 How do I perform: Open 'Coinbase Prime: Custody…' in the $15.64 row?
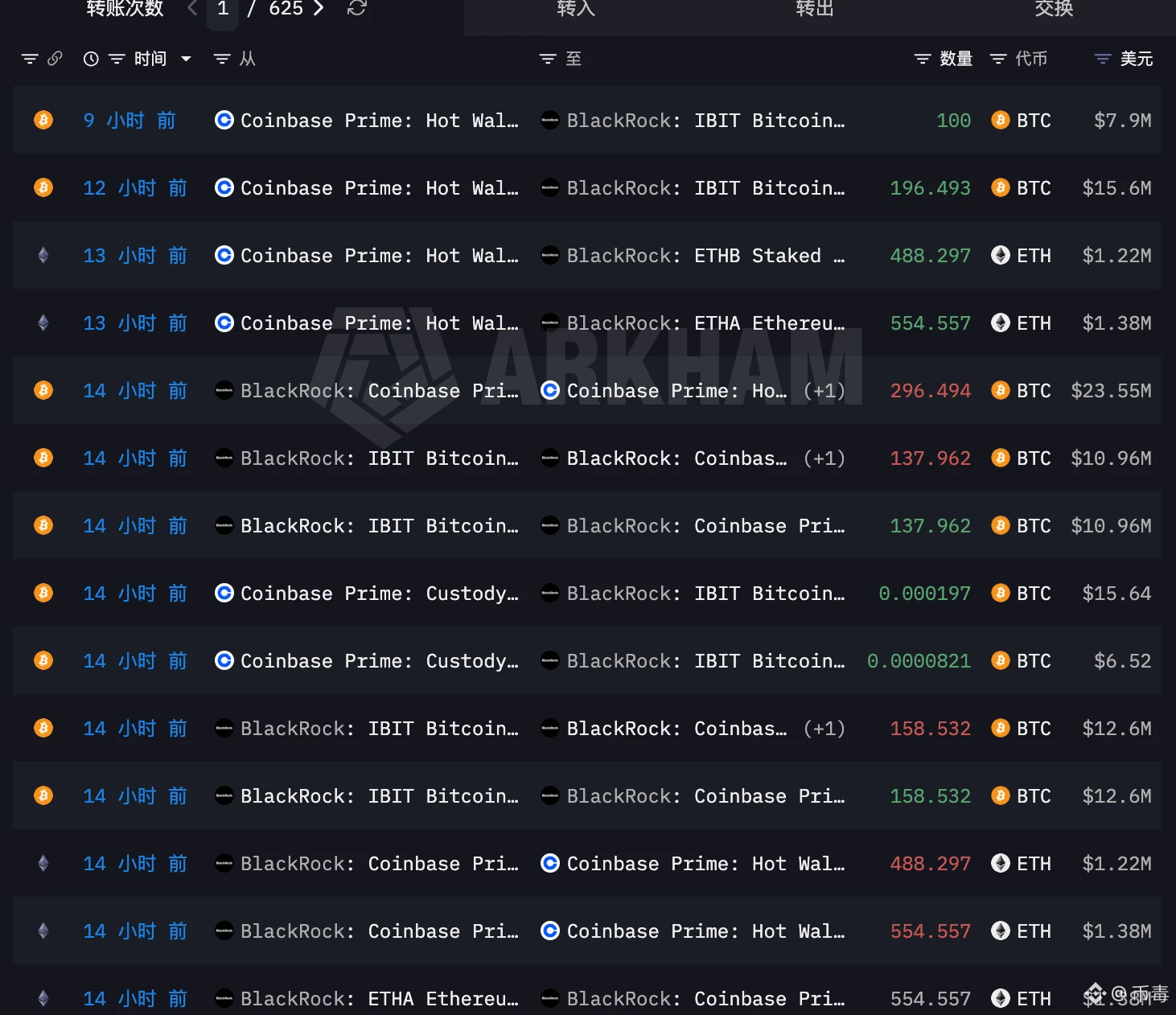click(379, 593)
